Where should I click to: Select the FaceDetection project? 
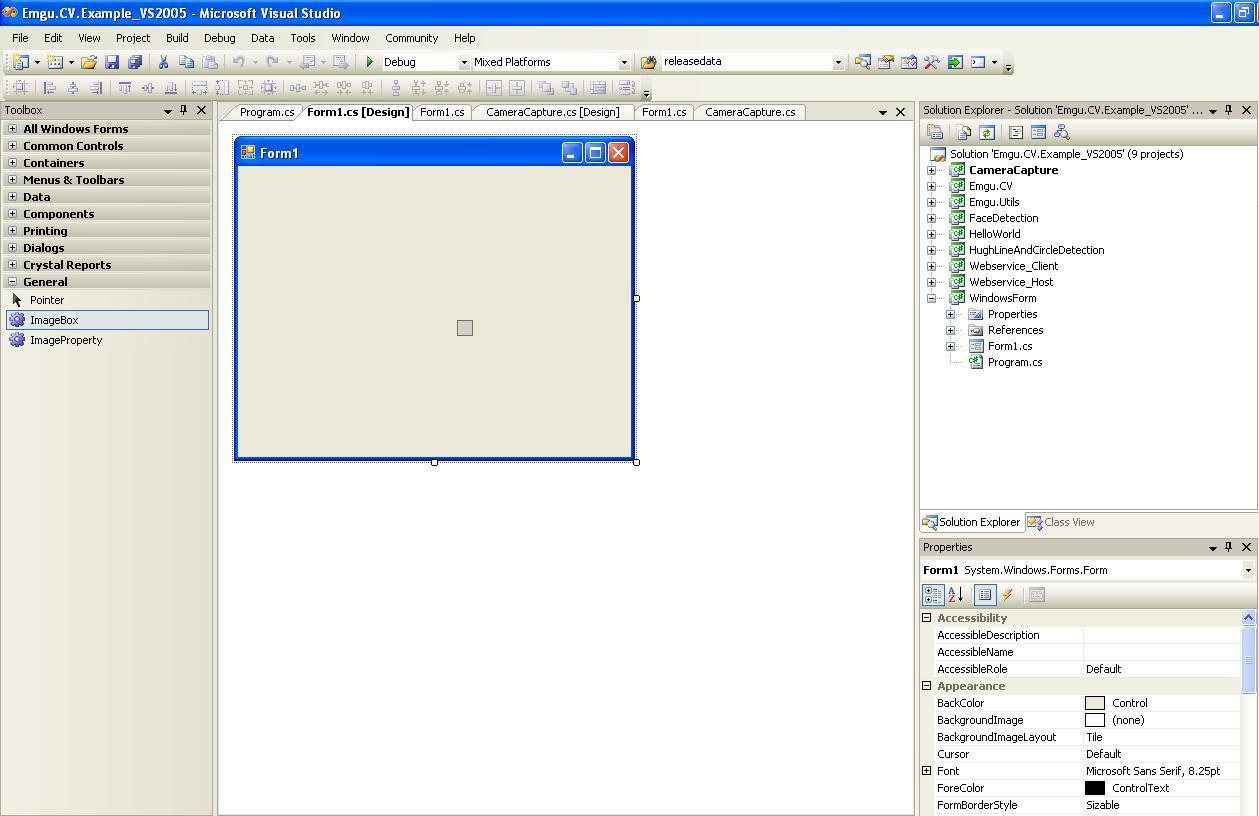click(x=1003, y=218)
